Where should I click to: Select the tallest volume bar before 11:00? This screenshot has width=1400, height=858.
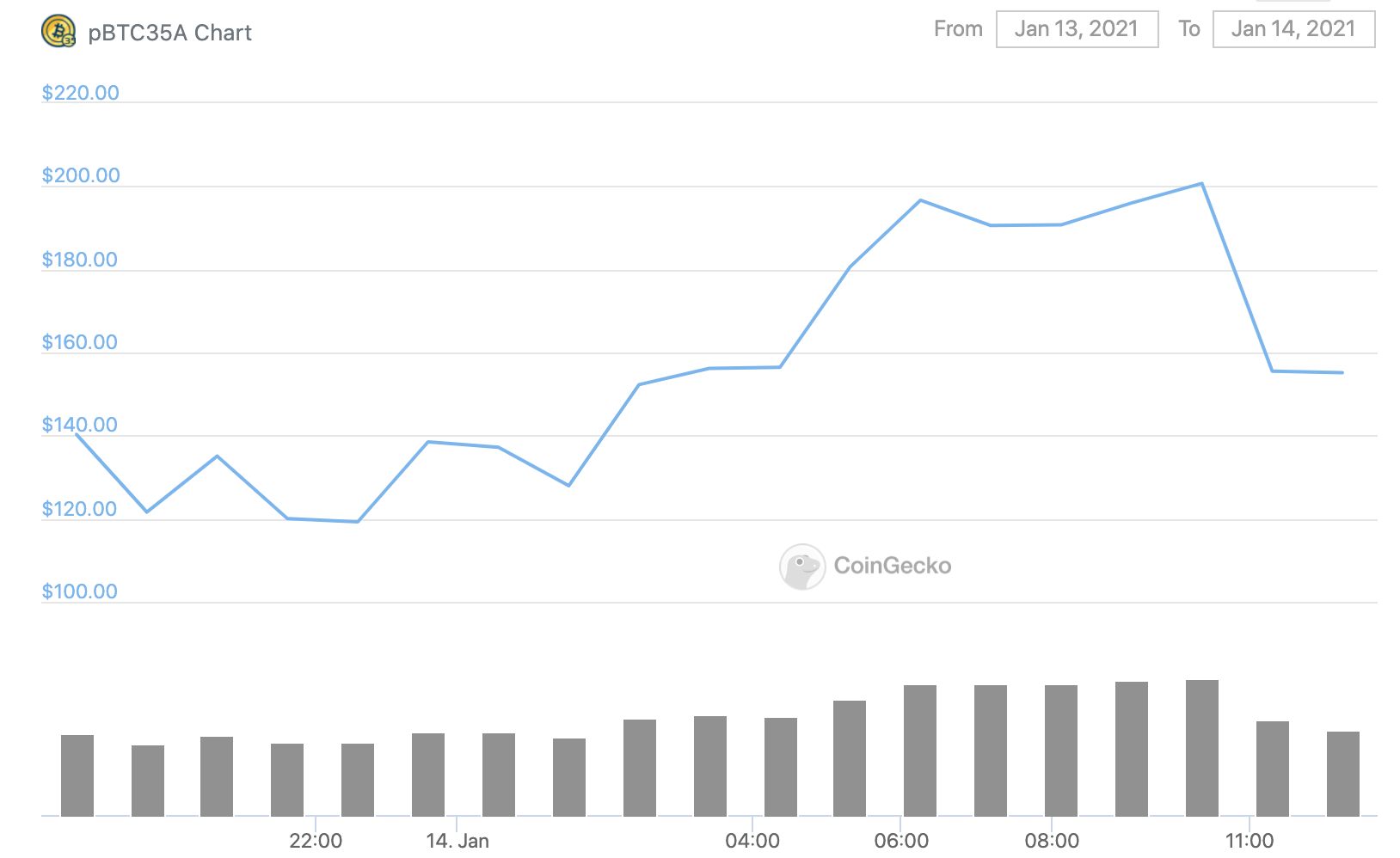[x=1202, y=748]
